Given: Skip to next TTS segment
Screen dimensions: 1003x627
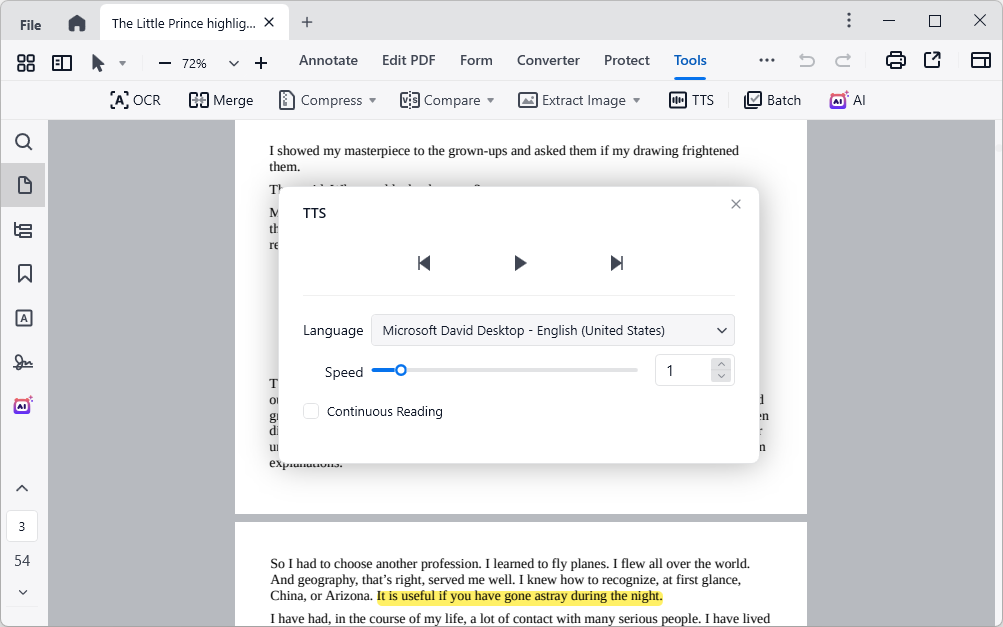Looking at the screenshot, I should [x=617, y=263].
